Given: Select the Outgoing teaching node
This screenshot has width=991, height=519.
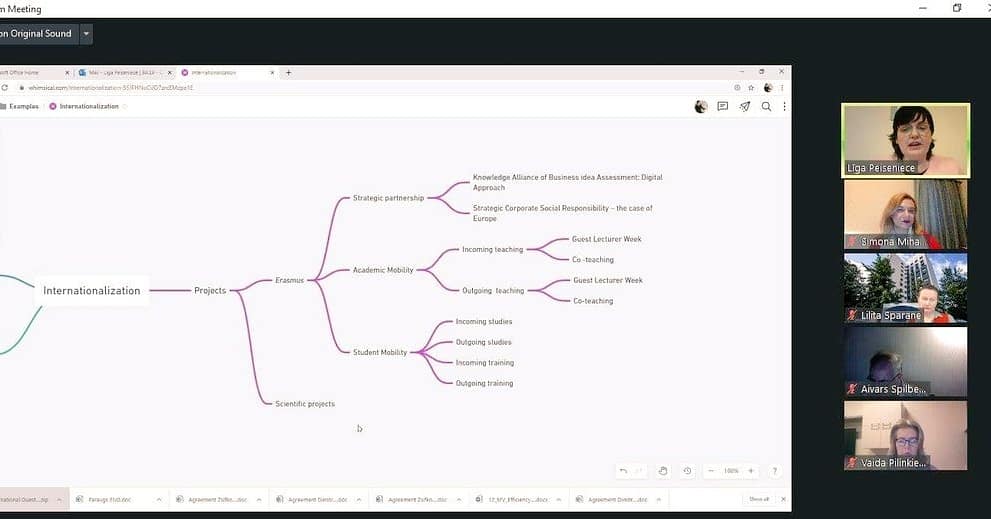Looking at the screenshot, I should click(x=493, y=290).
